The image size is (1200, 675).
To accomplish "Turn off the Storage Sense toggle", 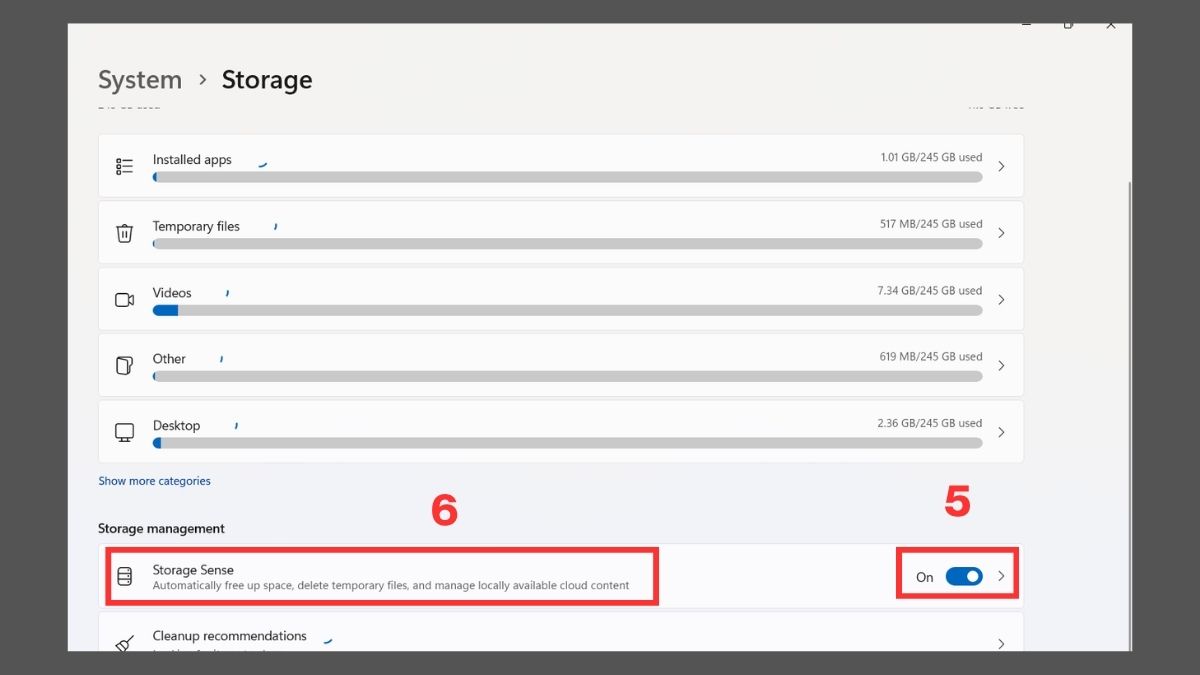I will tap(964, 577).
